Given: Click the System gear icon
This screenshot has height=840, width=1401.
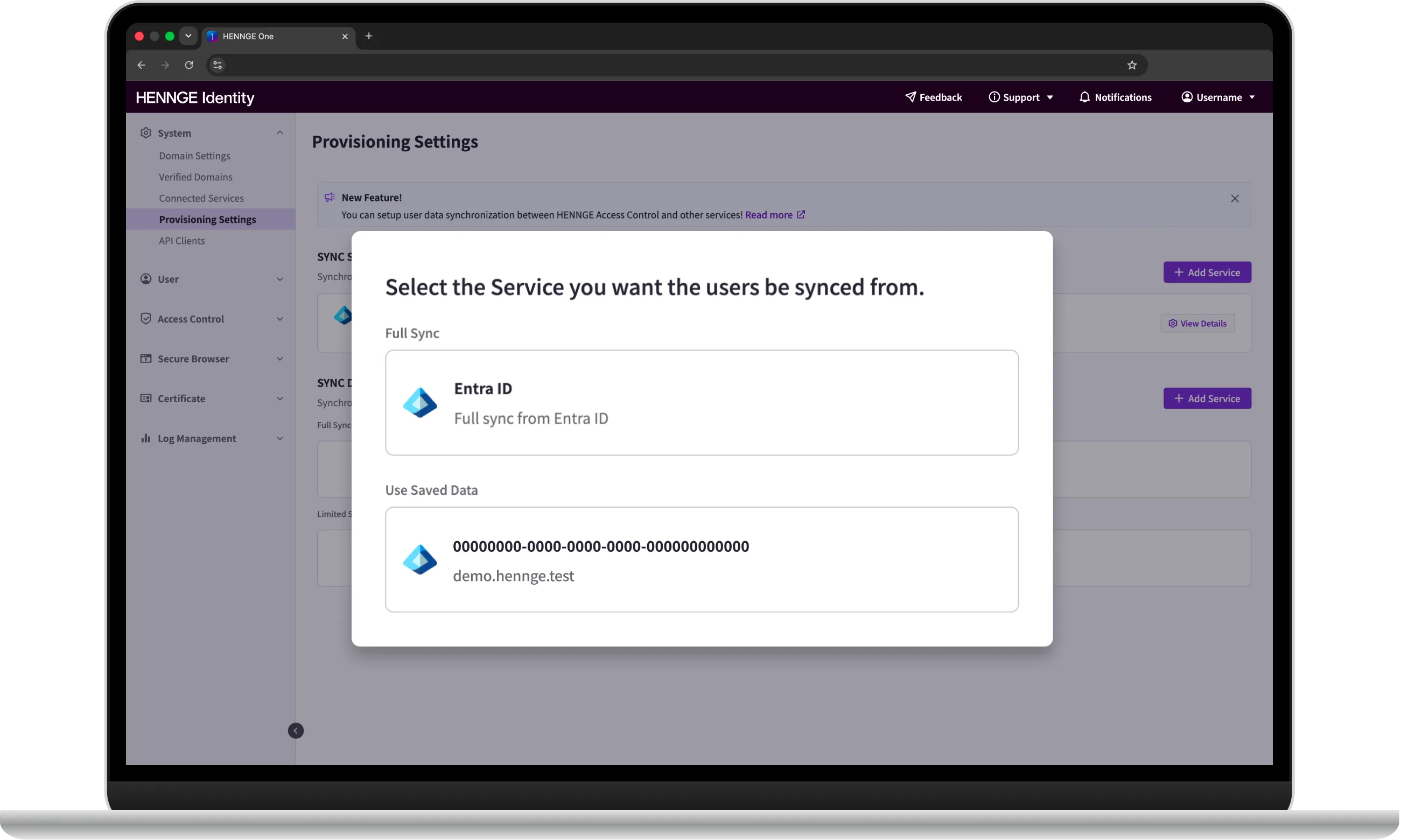Looking at the screenshot, I should [x=146, y=133].
